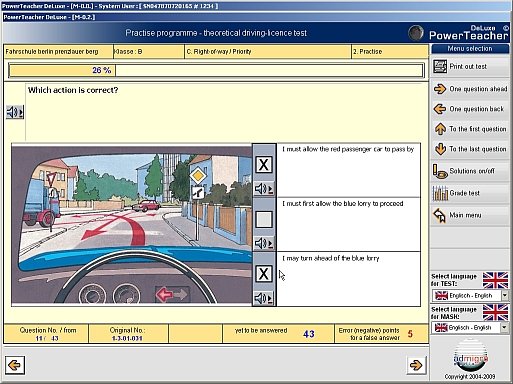Check the blue lorry proceed answer box
This screenshot has height=384, width=513.
coord(264,219)
